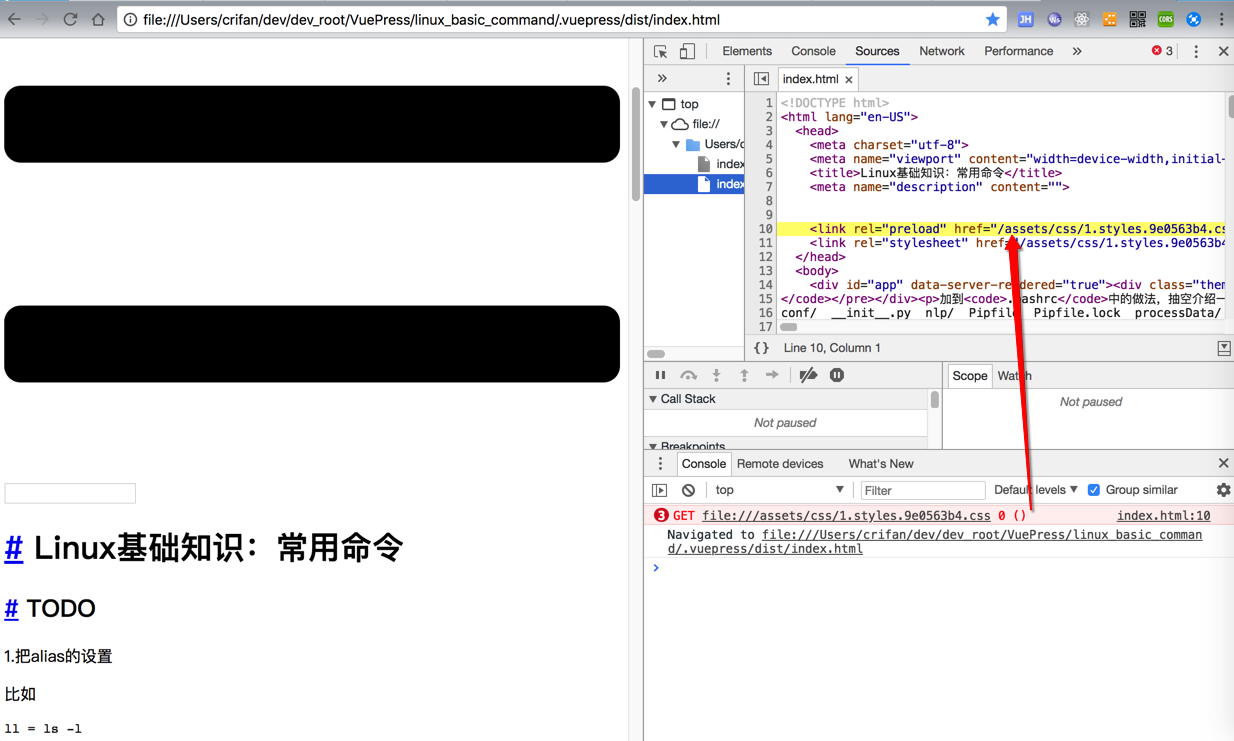Go forward with browser forward arrow
The image size is (1234, 741).
(42, 19)
